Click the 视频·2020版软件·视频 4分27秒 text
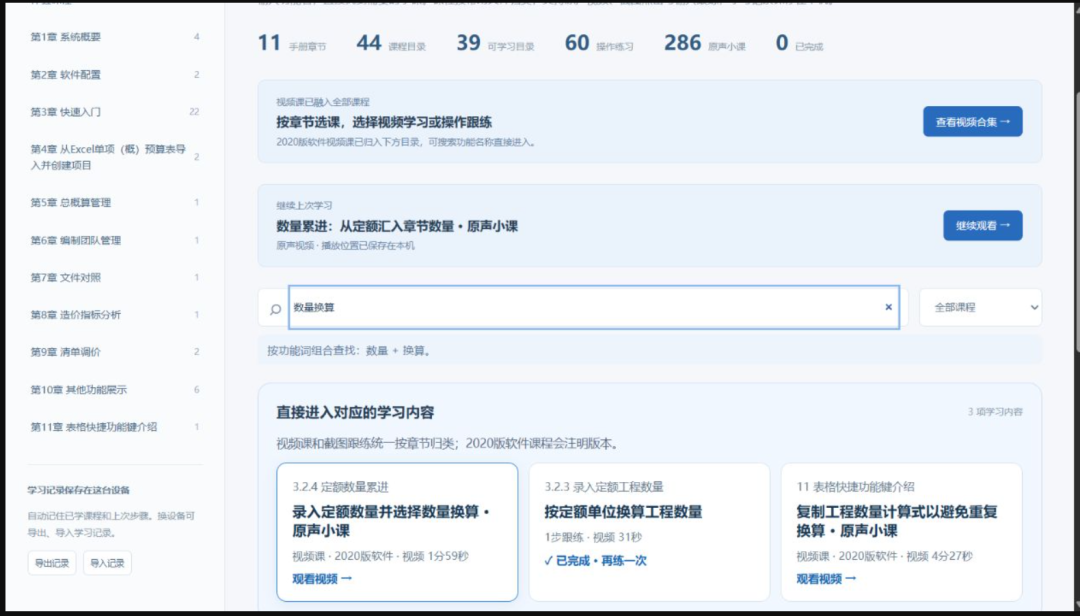The width and height of the screenshot is (1080, 616). pos(884,556)
